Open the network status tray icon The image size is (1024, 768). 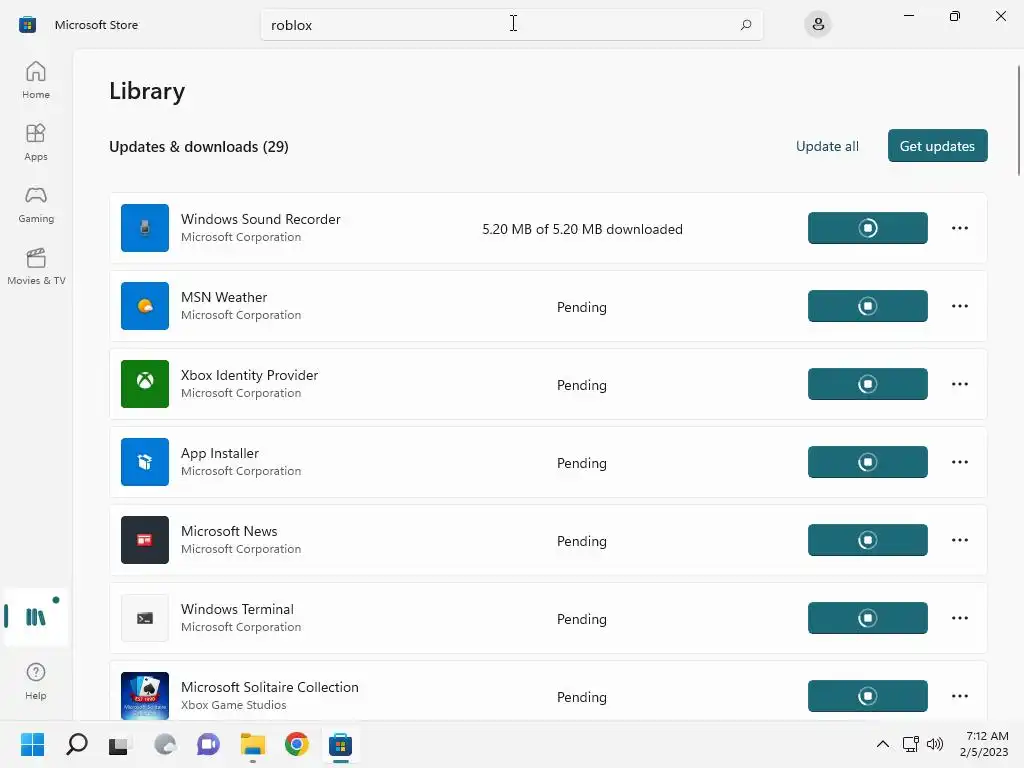[910, 744]
